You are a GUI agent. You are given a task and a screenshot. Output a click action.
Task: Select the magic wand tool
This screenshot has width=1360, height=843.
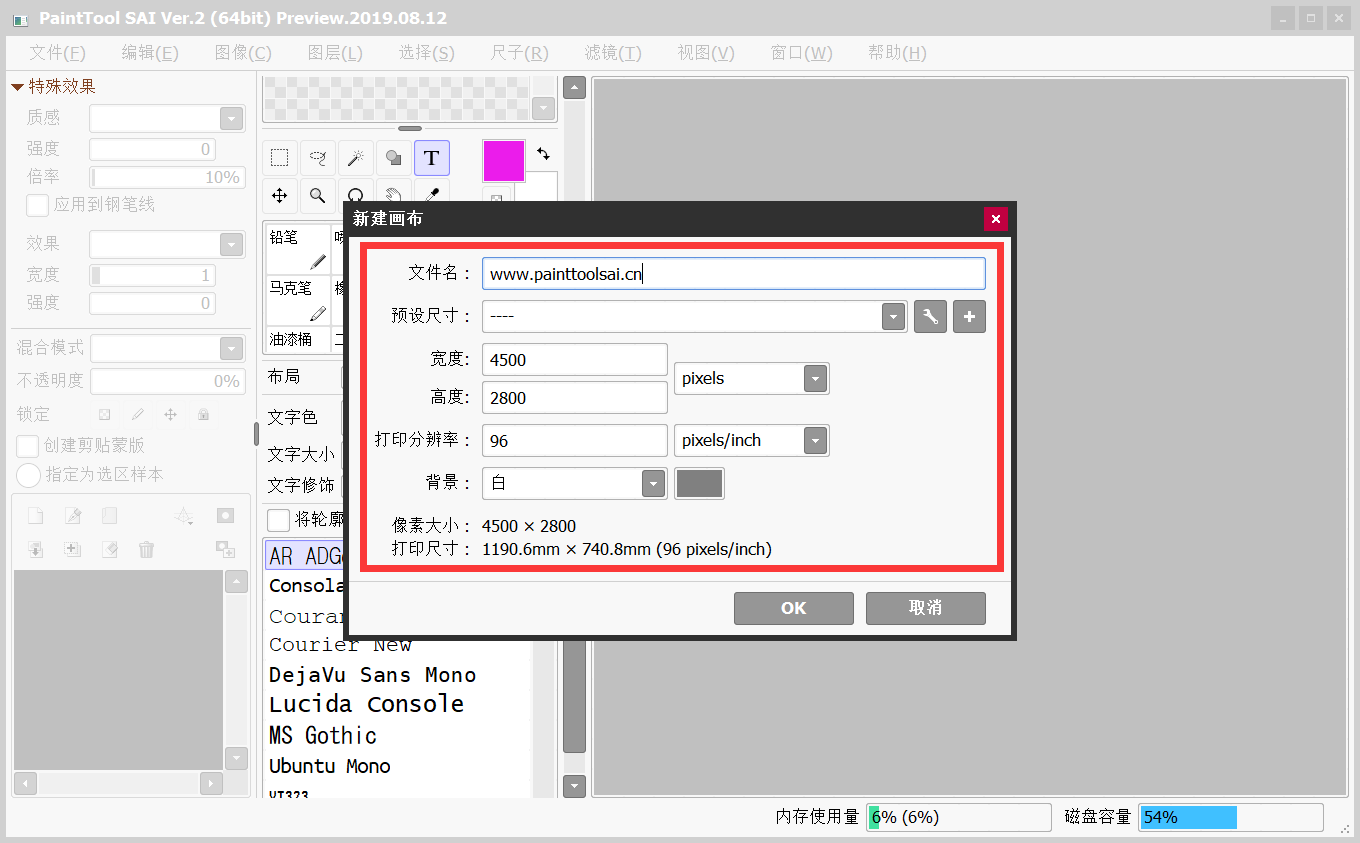click(x=356, y=158)
